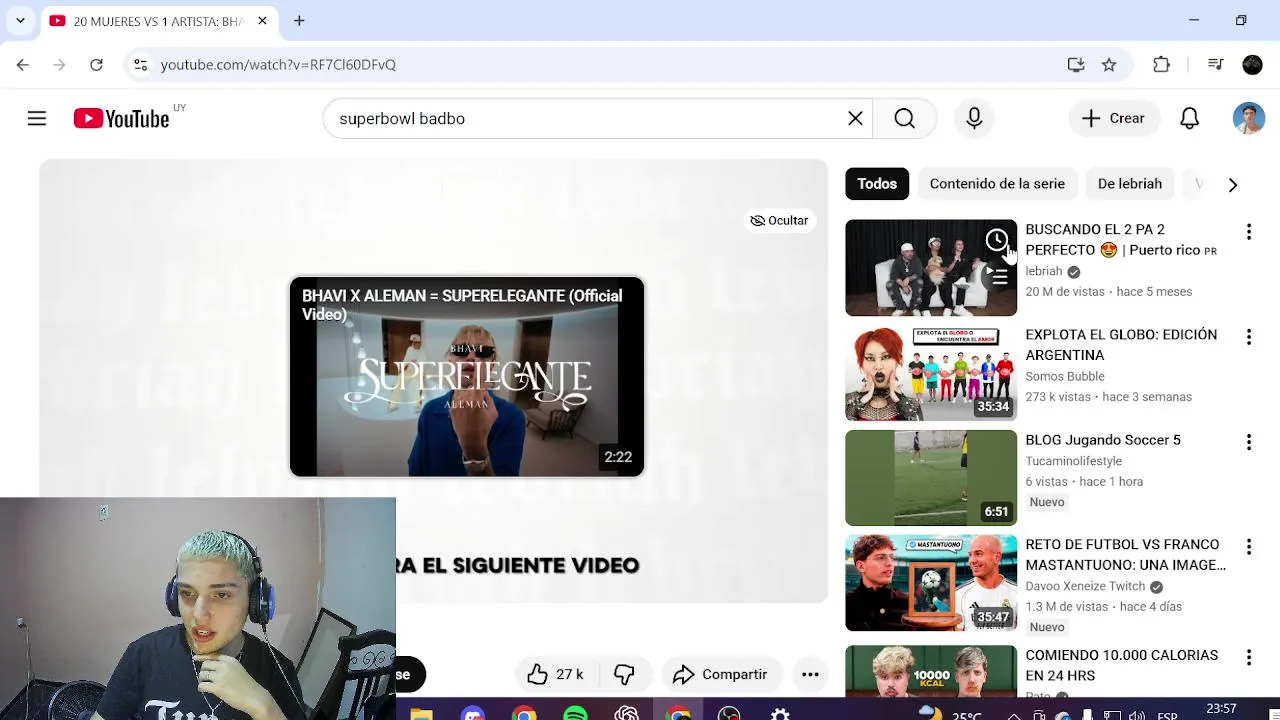
Task: Open the tab search dropdown arrow
Action: click(x=20, y=20)
